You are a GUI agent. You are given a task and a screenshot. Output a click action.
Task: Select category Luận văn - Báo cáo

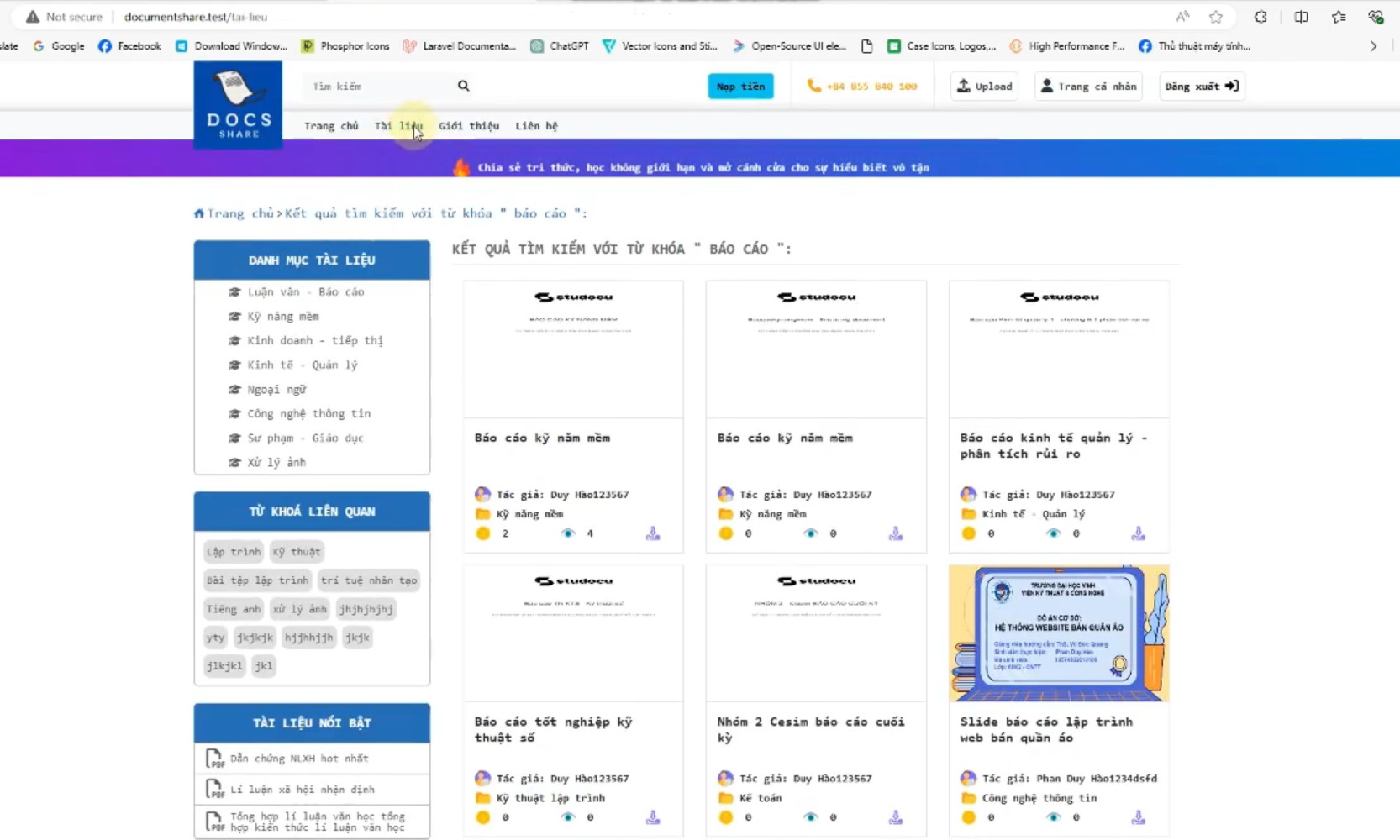point(306,292)
